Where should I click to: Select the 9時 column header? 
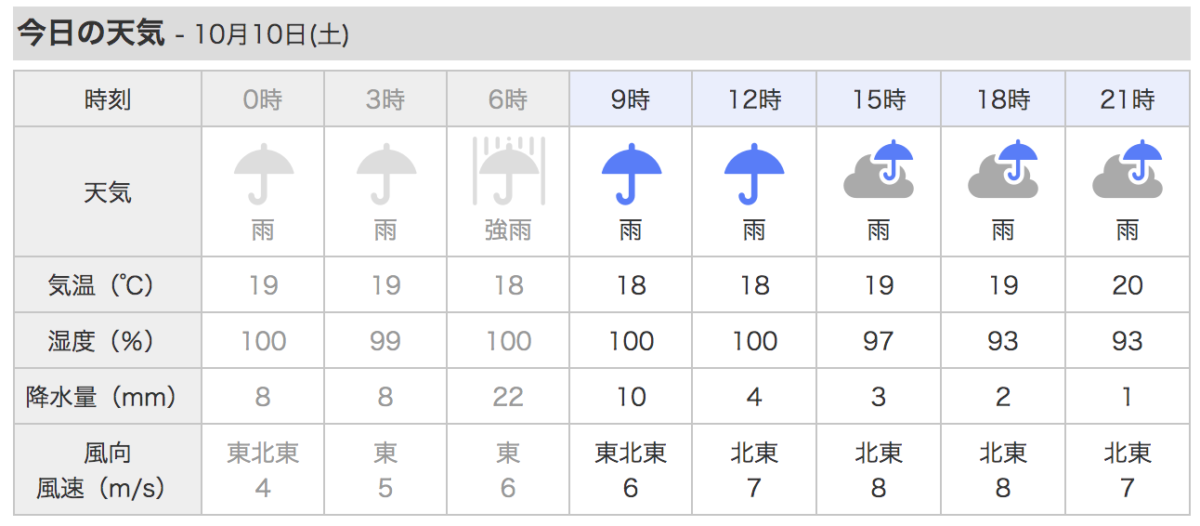pos(631,99)
